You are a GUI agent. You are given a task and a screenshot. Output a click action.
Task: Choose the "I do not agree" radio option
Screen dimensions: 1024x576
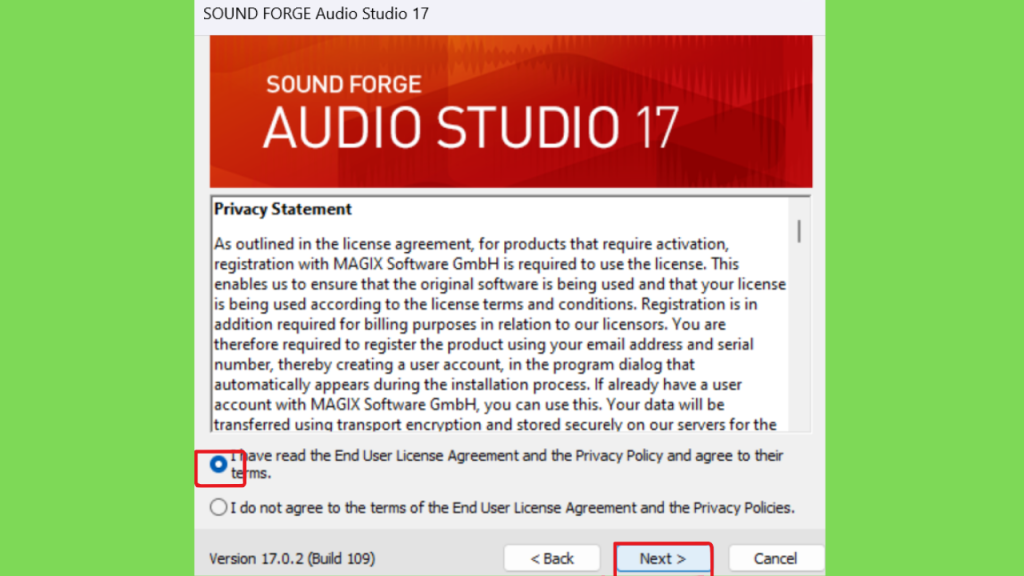(x=218, y=507)
